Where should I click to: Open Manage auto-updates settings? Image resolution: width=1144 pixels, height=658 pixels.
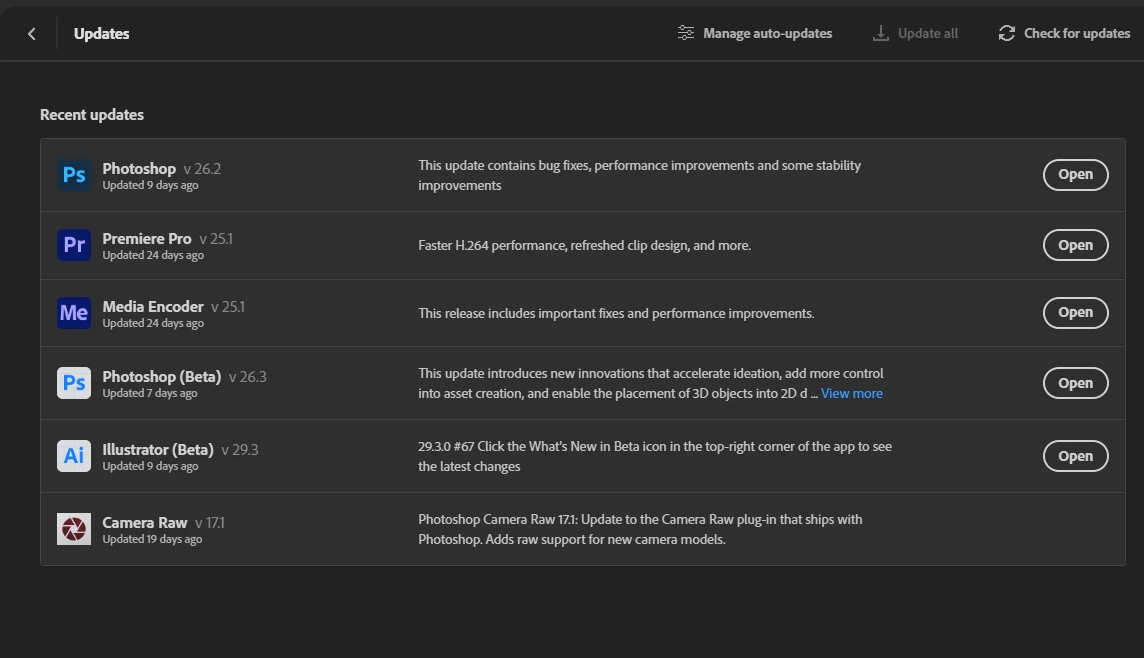pos(767,33)
